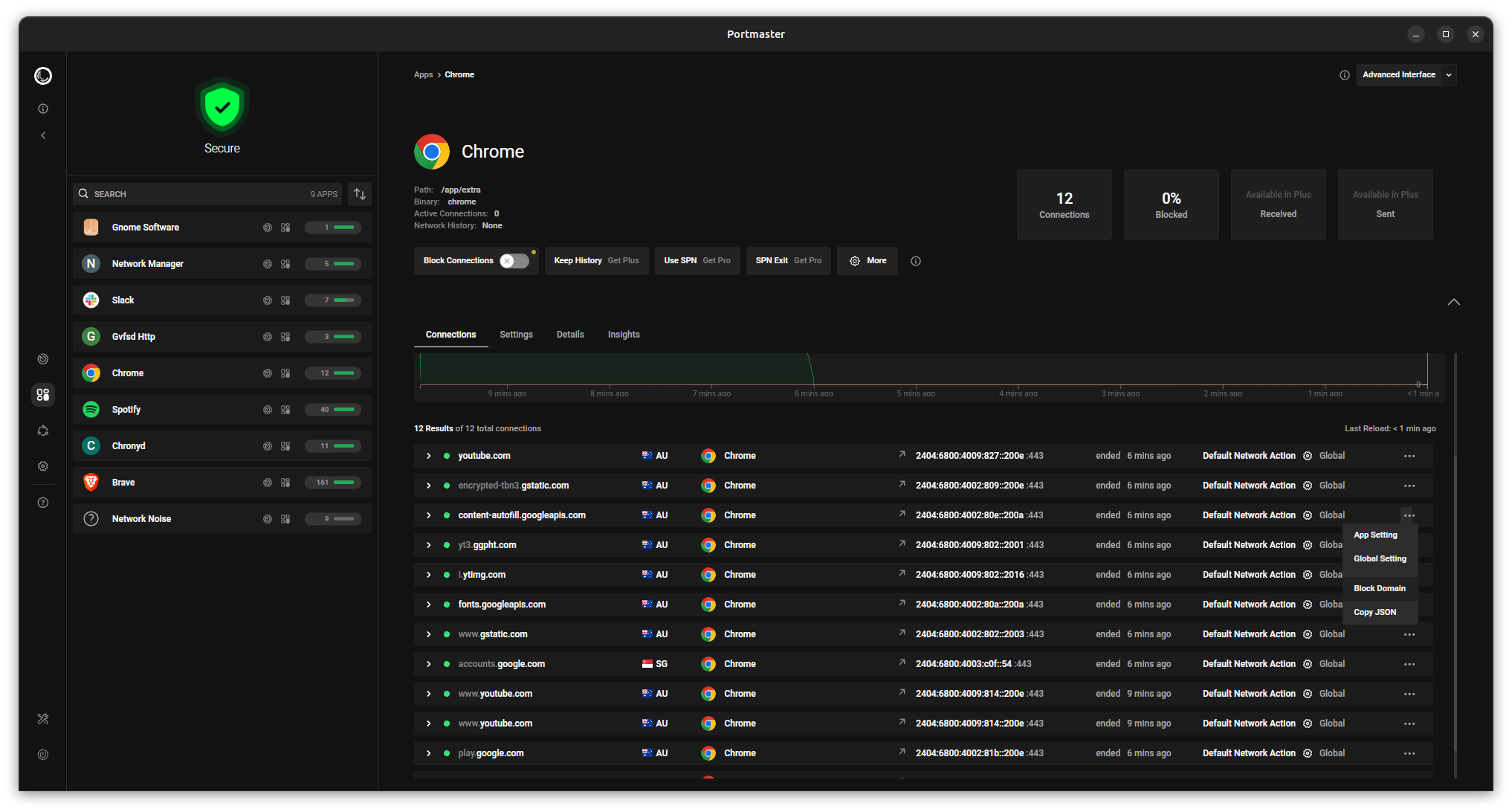
Task: Click the info icon next to More button
Action: click(916, 261)
